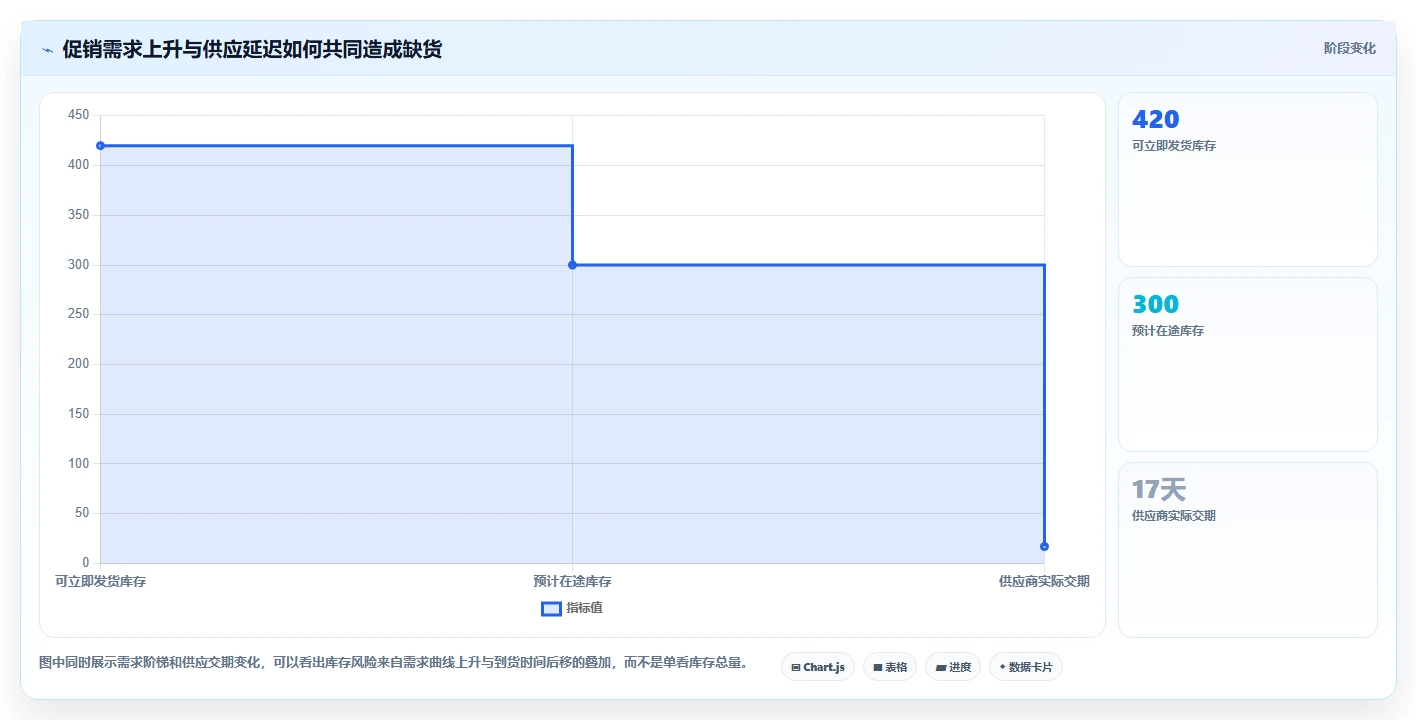Click the data point near value 17
Screen dimensions: 1417x720
(1044, 546)
